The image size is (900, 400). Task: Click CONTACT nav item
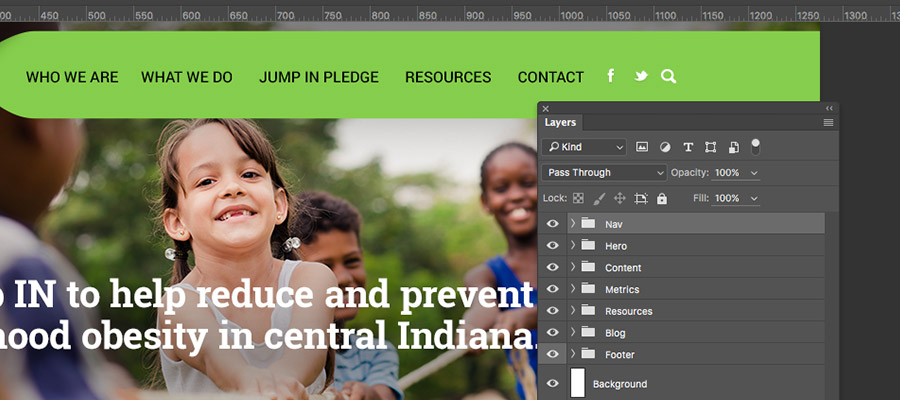pyautogui.click(x=550, y=77)
